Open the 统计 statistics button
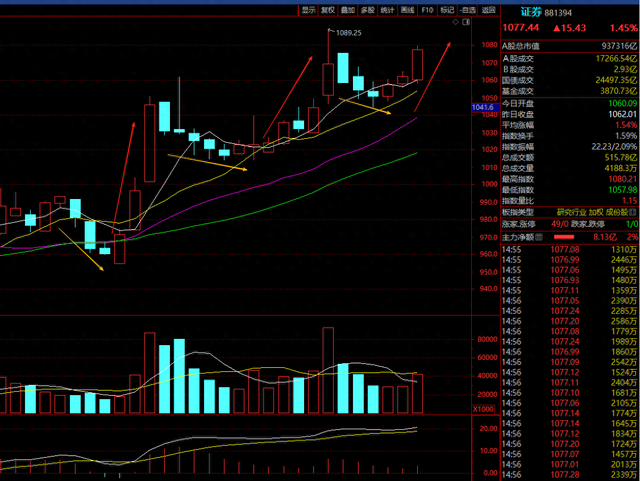Image resolution: width=640 pixels, height=481 pixels. click(x=387, y=10)
